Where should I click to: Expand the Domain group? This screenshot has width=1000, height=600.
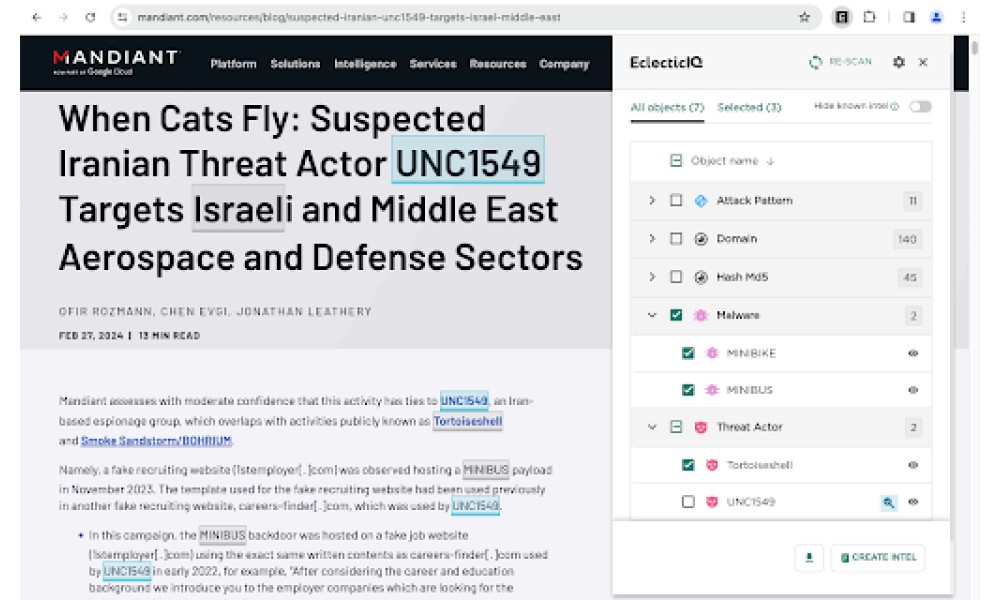pyautogui.click(x=652, y=239)
